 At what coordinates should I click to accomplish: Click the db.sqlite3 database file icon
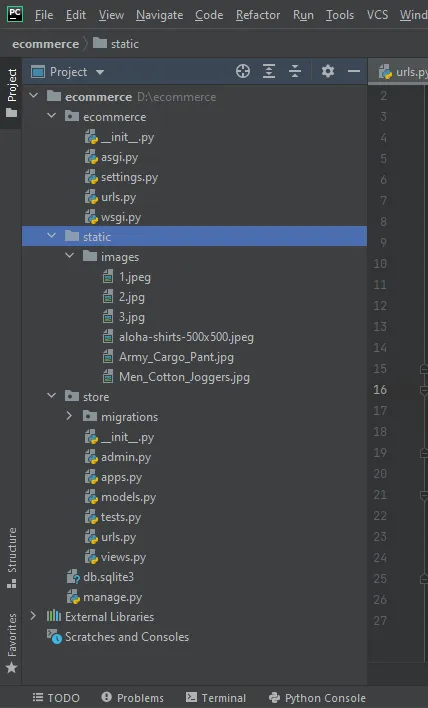pyautogui.click(x=73, y=577)
